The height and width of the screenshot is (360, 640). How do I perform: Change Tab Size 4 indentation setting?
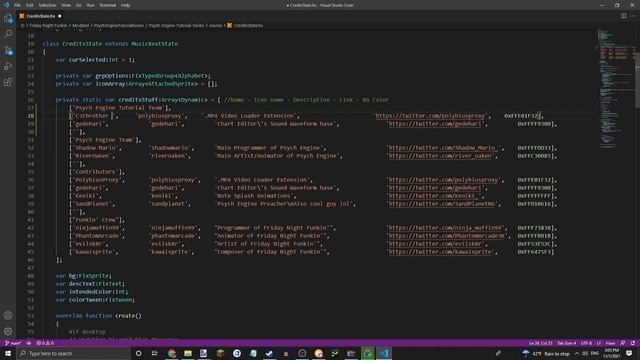(567, 343)
